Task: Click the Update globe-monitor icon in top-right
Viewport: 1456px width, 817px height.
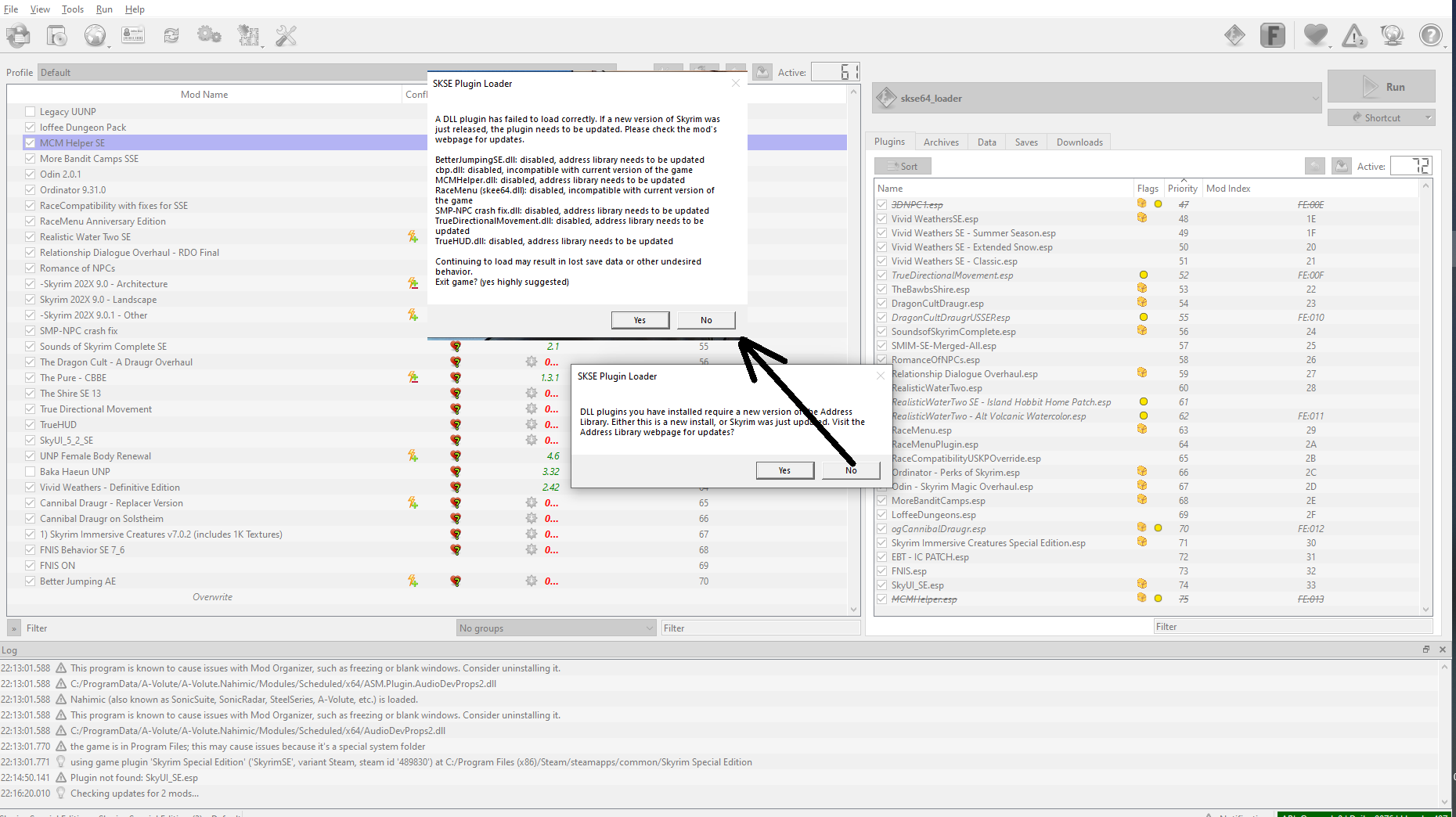Action: (x=1393, y=35)
